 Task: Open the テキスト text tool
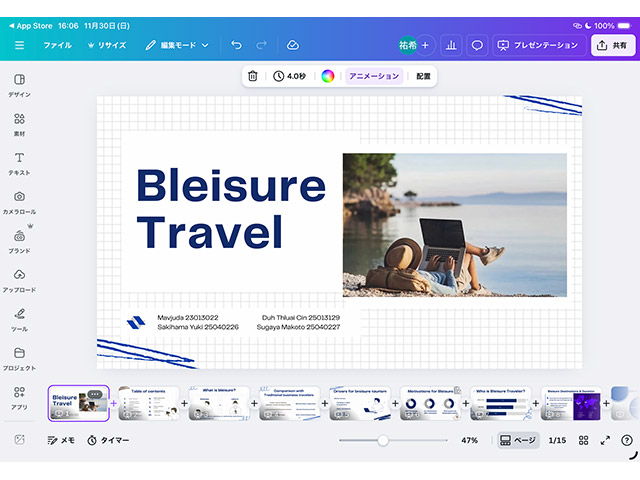pos(19,163)
